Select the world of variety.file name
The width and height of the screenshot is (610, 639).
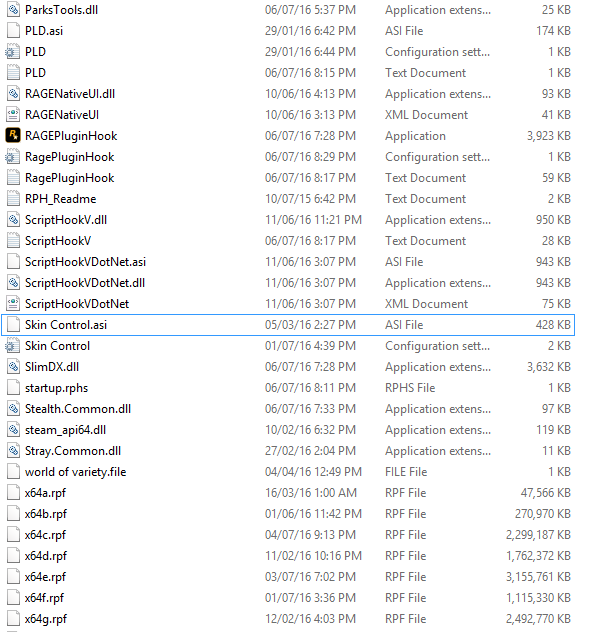tap(75, 472)
